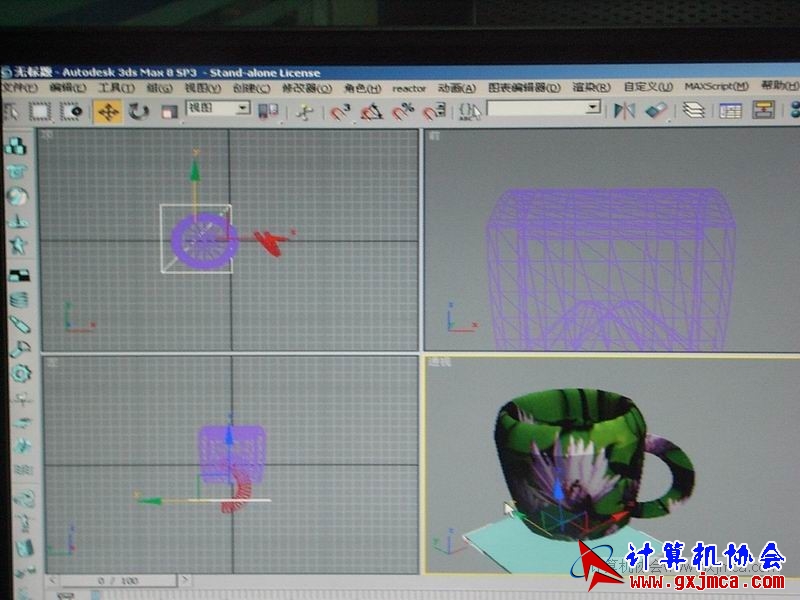
Task: Open Curve Editor from main toolbar
Action: 729,110
